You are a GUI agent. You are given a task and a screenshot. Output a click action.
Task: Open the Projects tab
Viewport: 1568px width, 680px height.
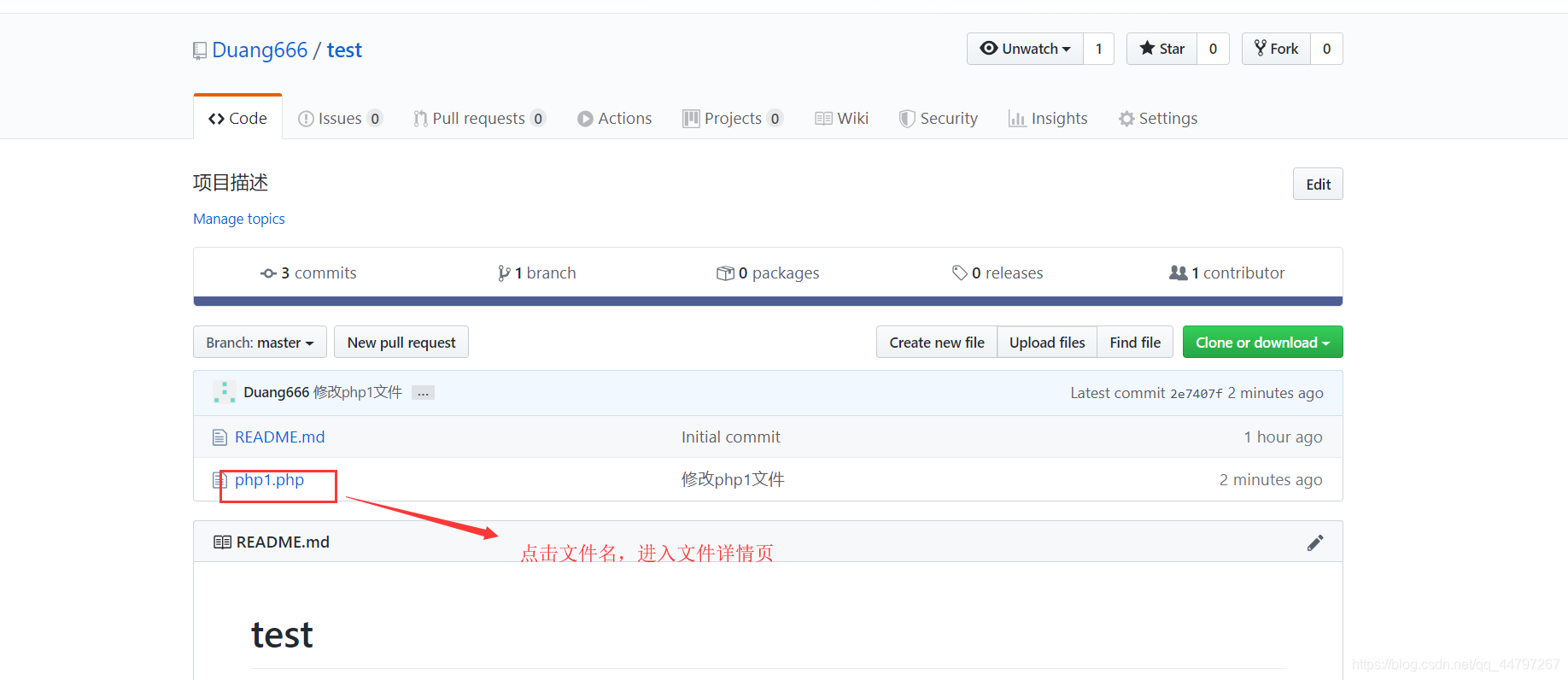click(x=733, y=118)
